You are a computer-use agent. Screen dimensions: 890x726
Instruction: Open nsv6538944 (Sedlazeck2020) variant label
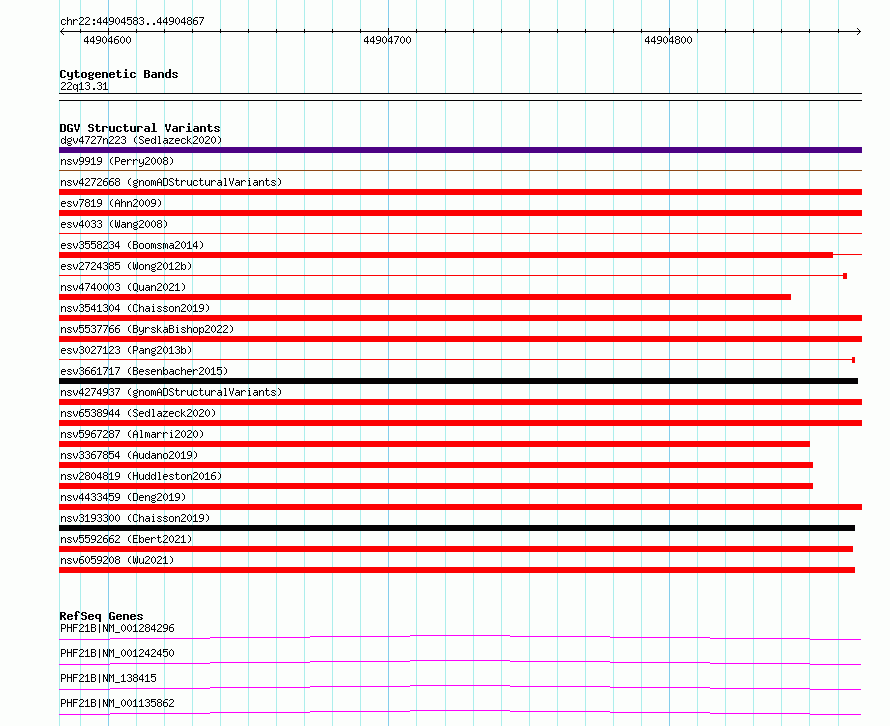(138, 413)
